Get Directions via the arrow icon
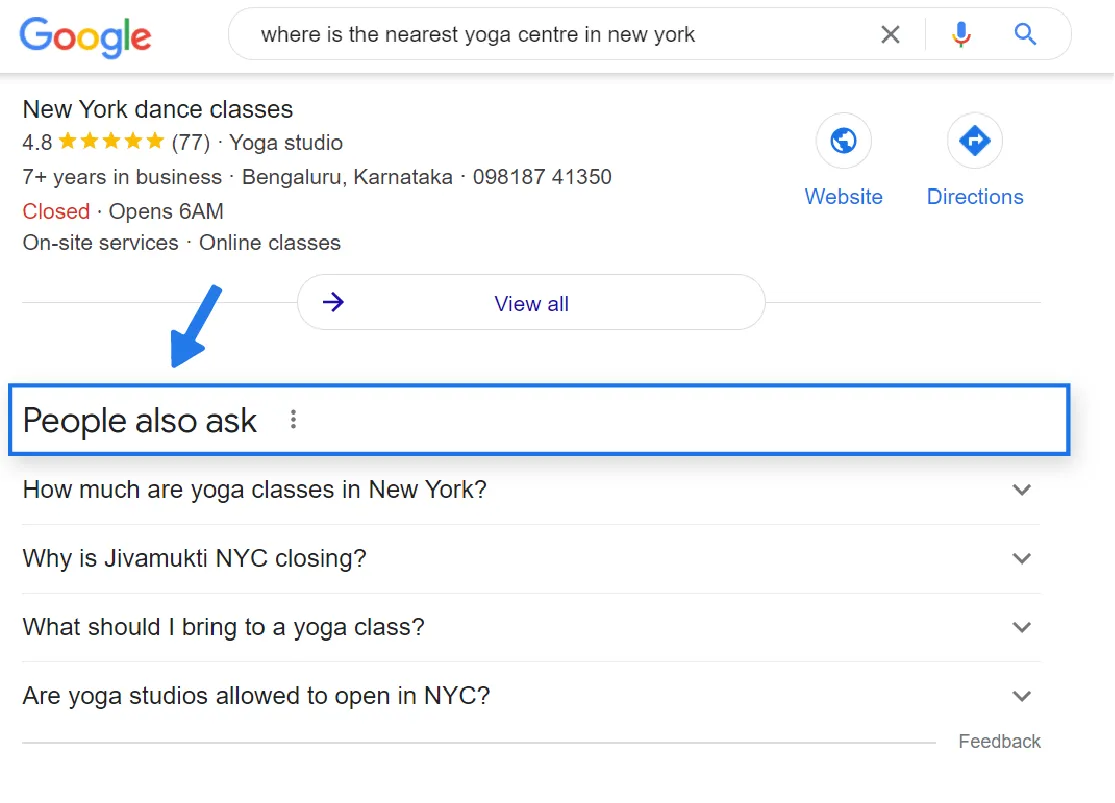 click(x=975, y=141)
